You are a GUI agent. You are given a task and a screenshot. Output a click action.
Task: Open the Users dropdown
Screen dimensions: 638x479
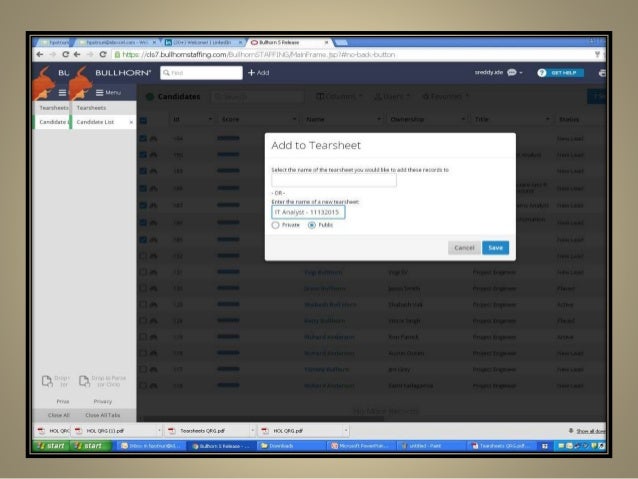point(392,96)
